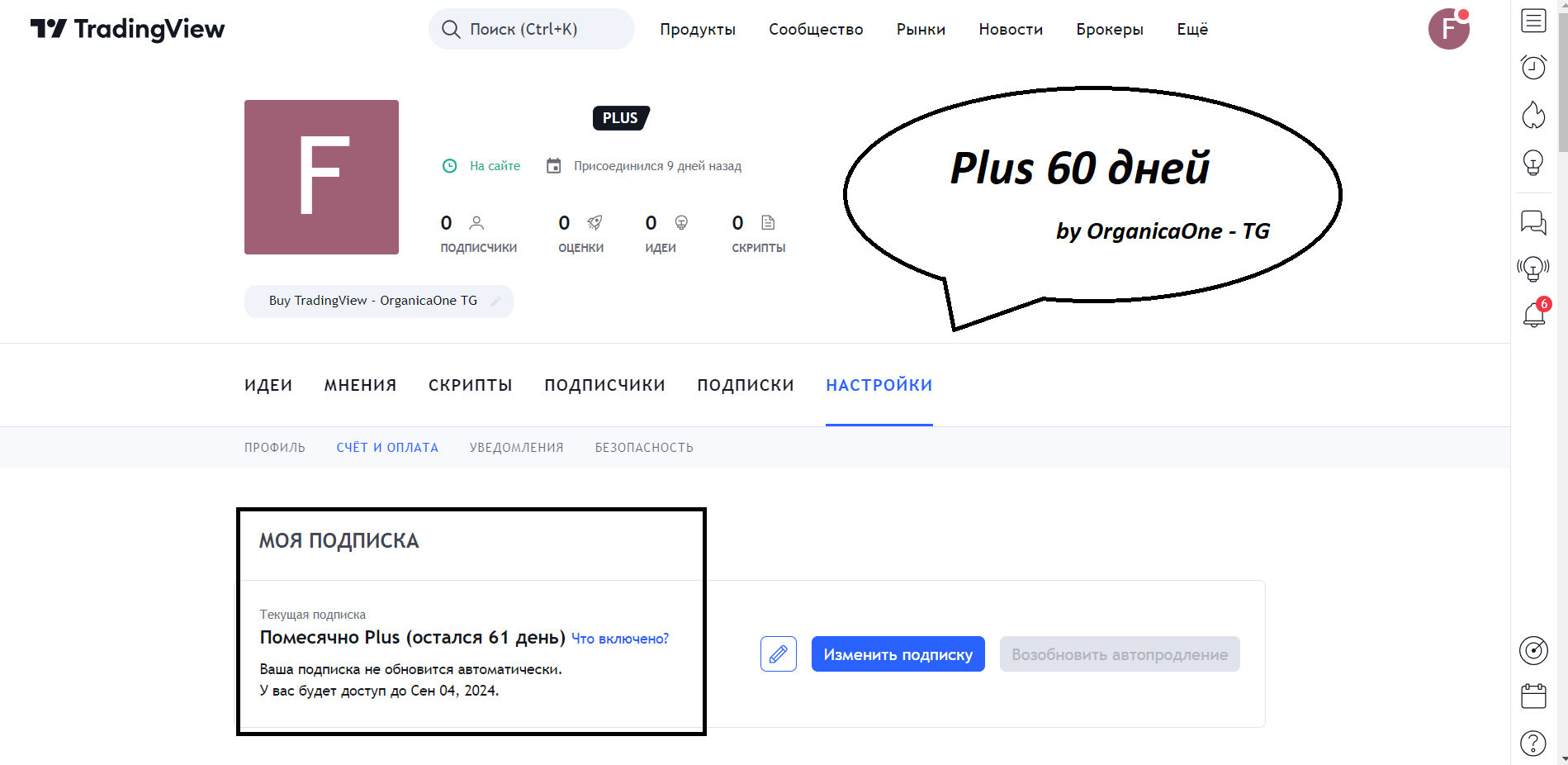The image size is (1568, 765).
Task: Open the idea streams broadcast icon
Action: [x=1533, y=268]
